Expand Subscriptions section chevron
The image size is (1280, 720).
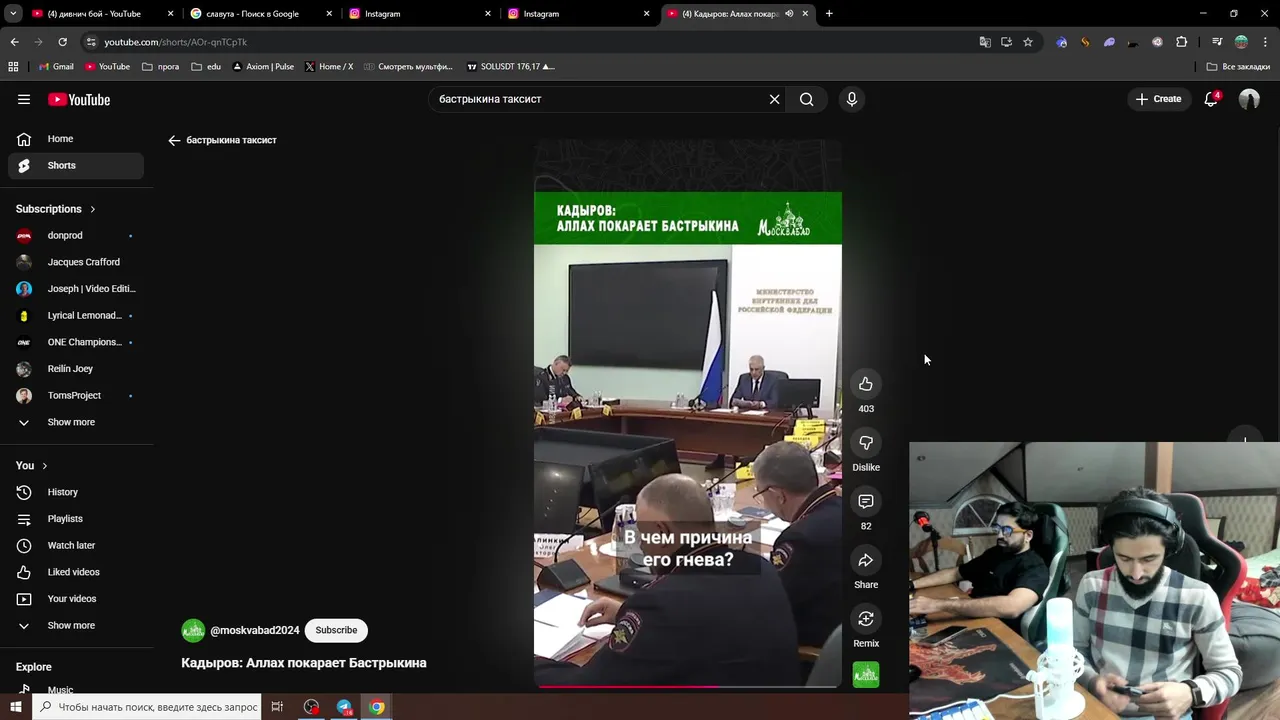tap(92, 209)
